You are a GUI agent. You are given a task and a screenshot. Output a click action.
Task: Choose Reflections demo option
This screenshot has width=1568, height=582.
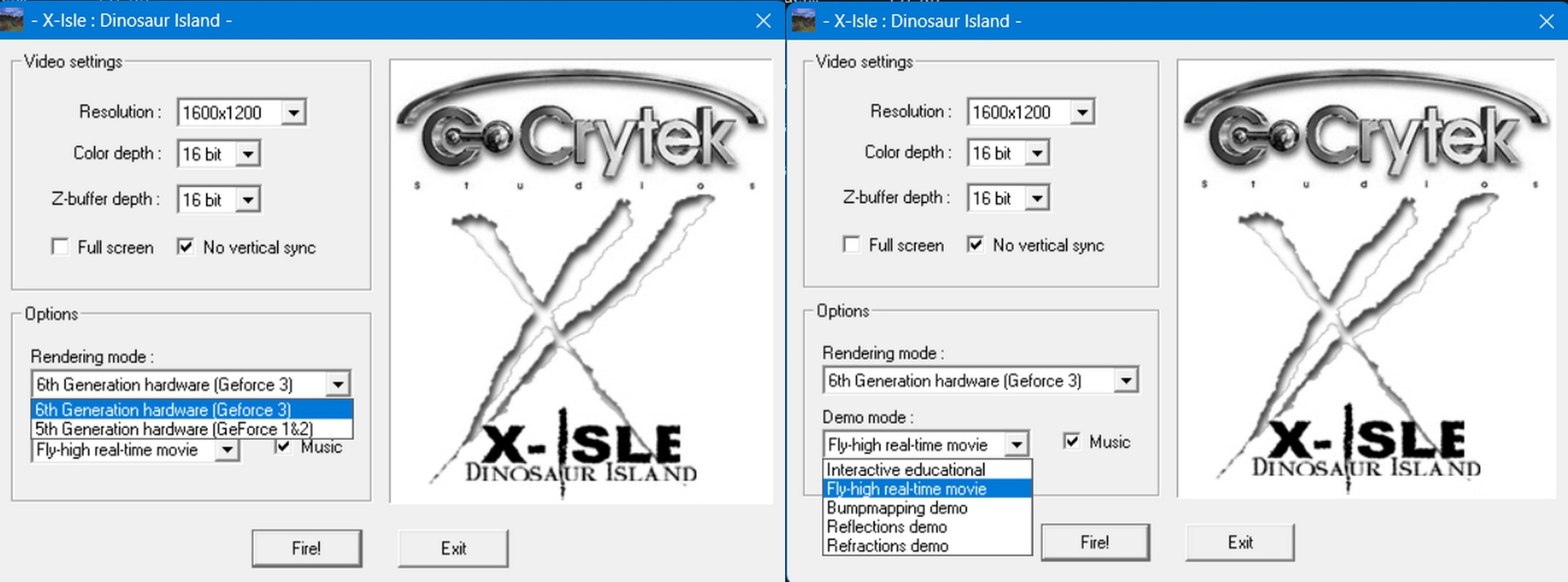tap(927, 526)
